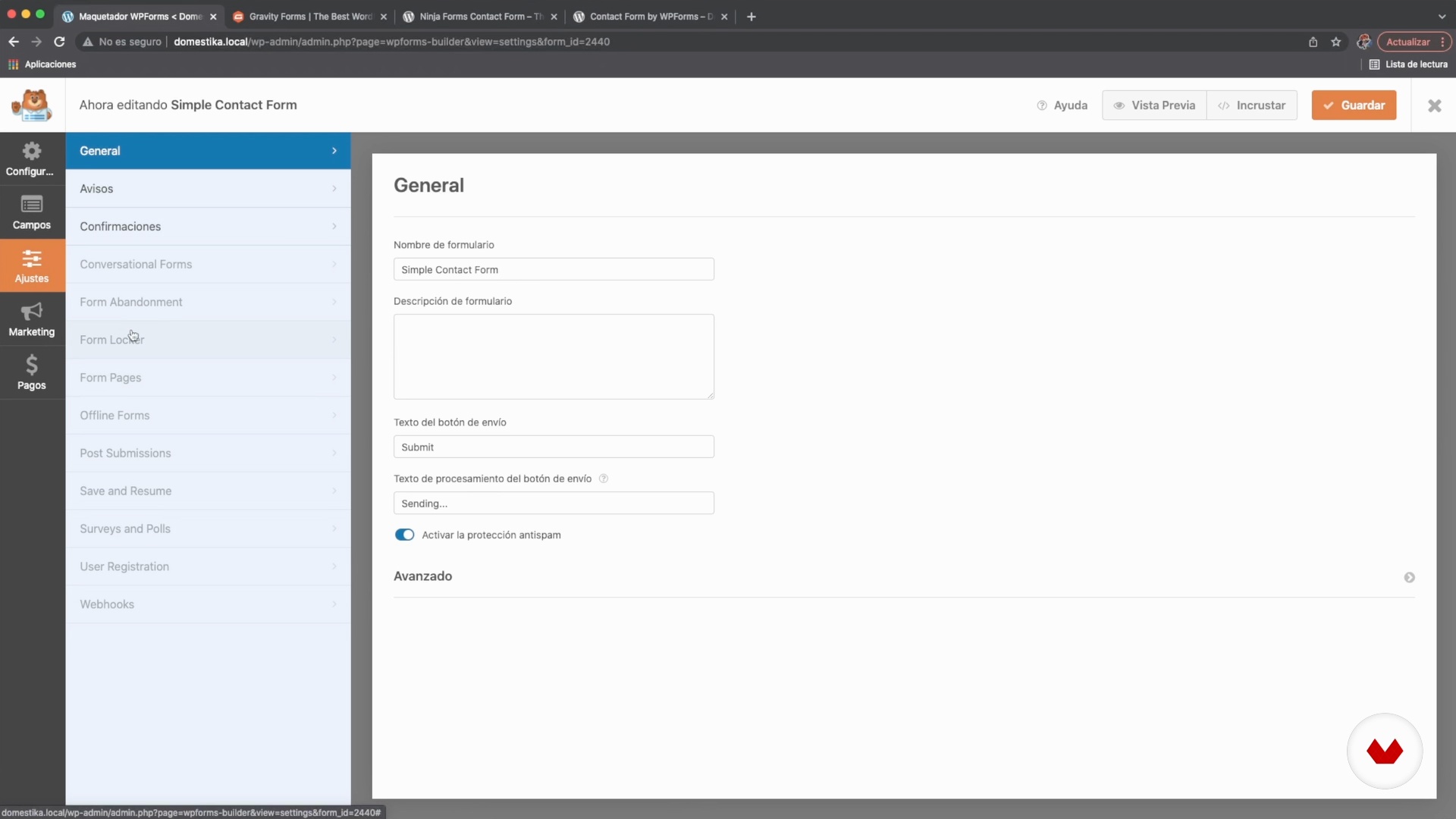Click the Incrustar embed button

click(x=1251, y=105)
